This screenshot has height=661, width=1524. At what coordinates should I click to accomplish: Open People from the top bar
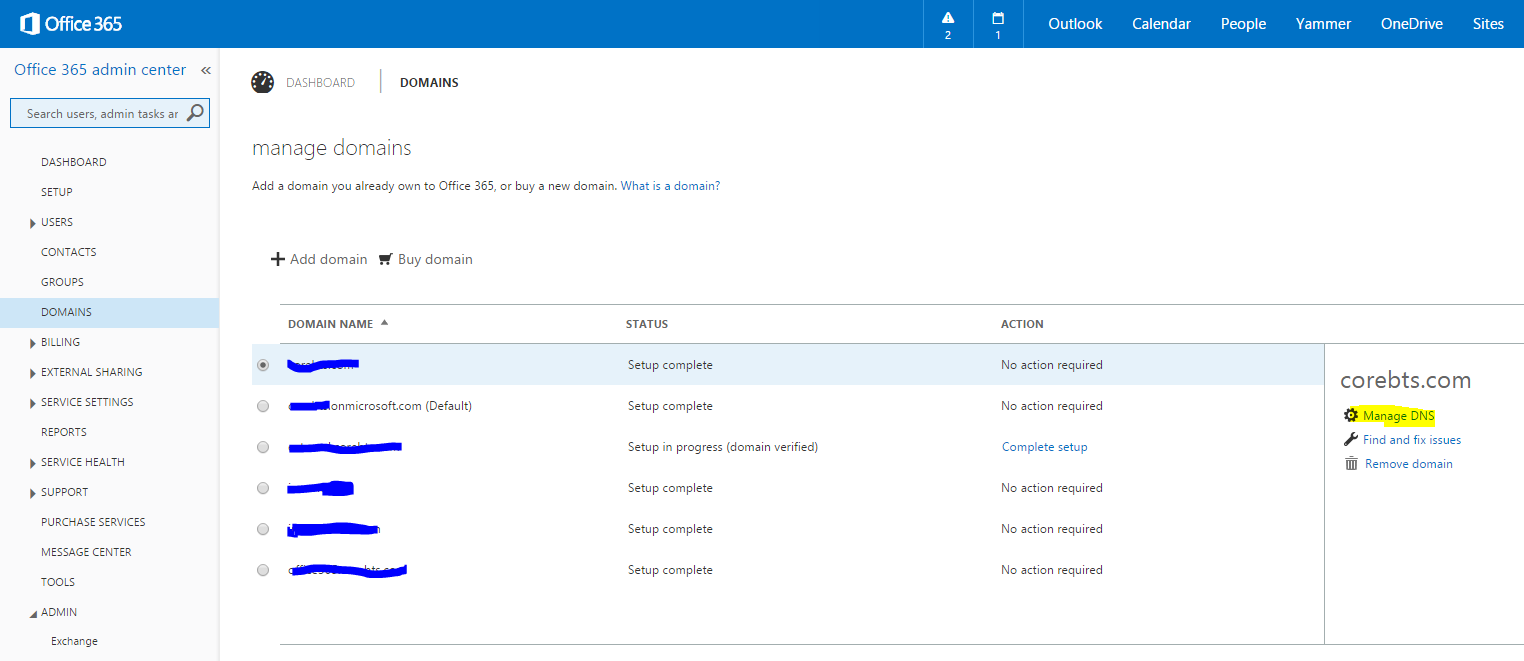[x=1243, y=24]
